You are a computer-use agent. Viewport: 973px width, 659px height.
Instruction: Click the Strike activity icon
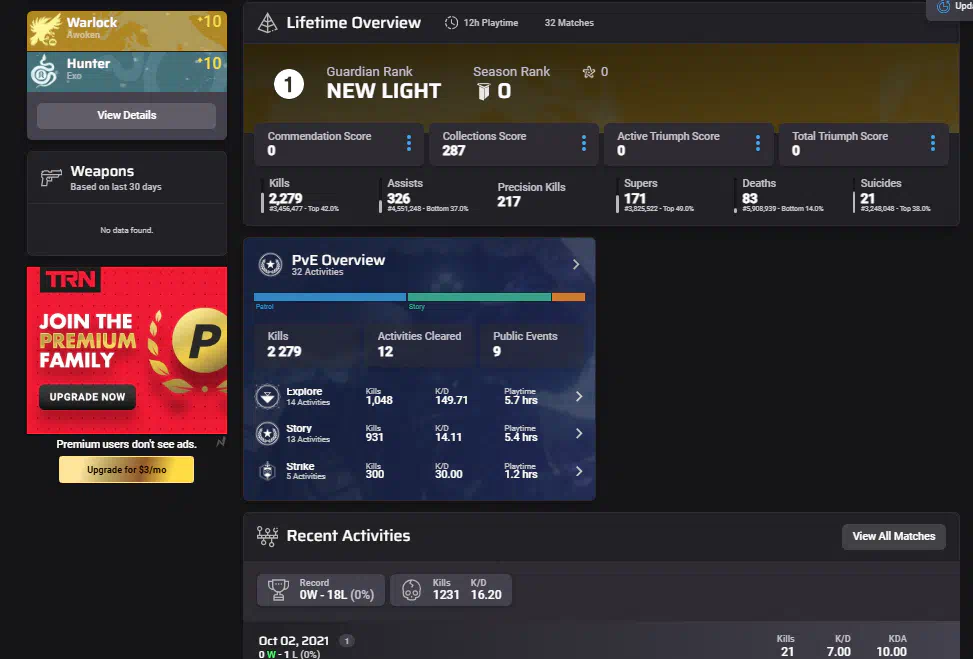[x=268, y=471]
